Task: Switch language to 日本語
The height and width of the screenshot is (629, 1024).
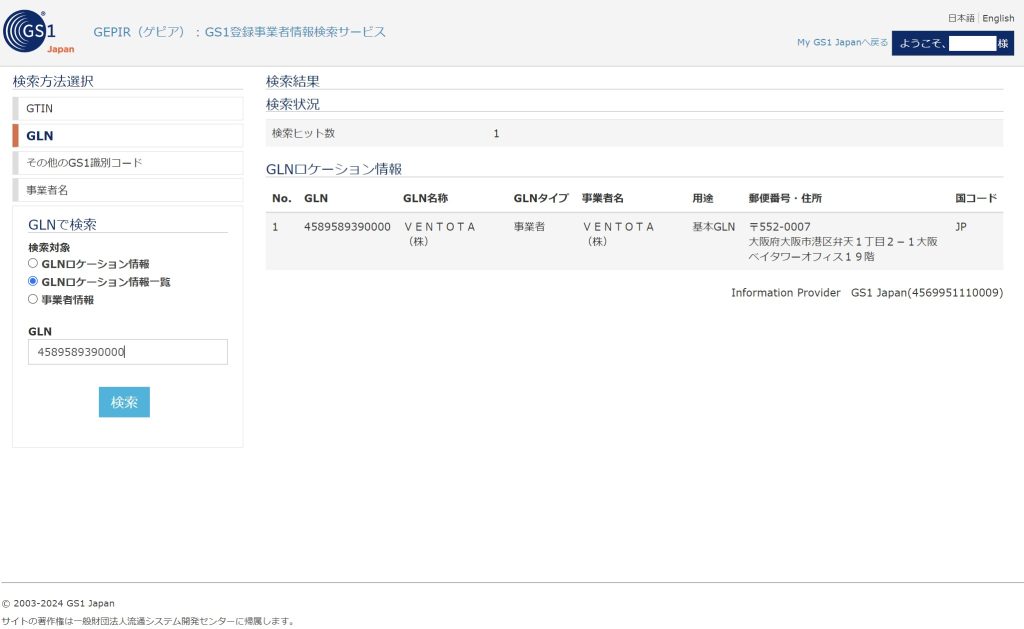Action: [961, 18]
